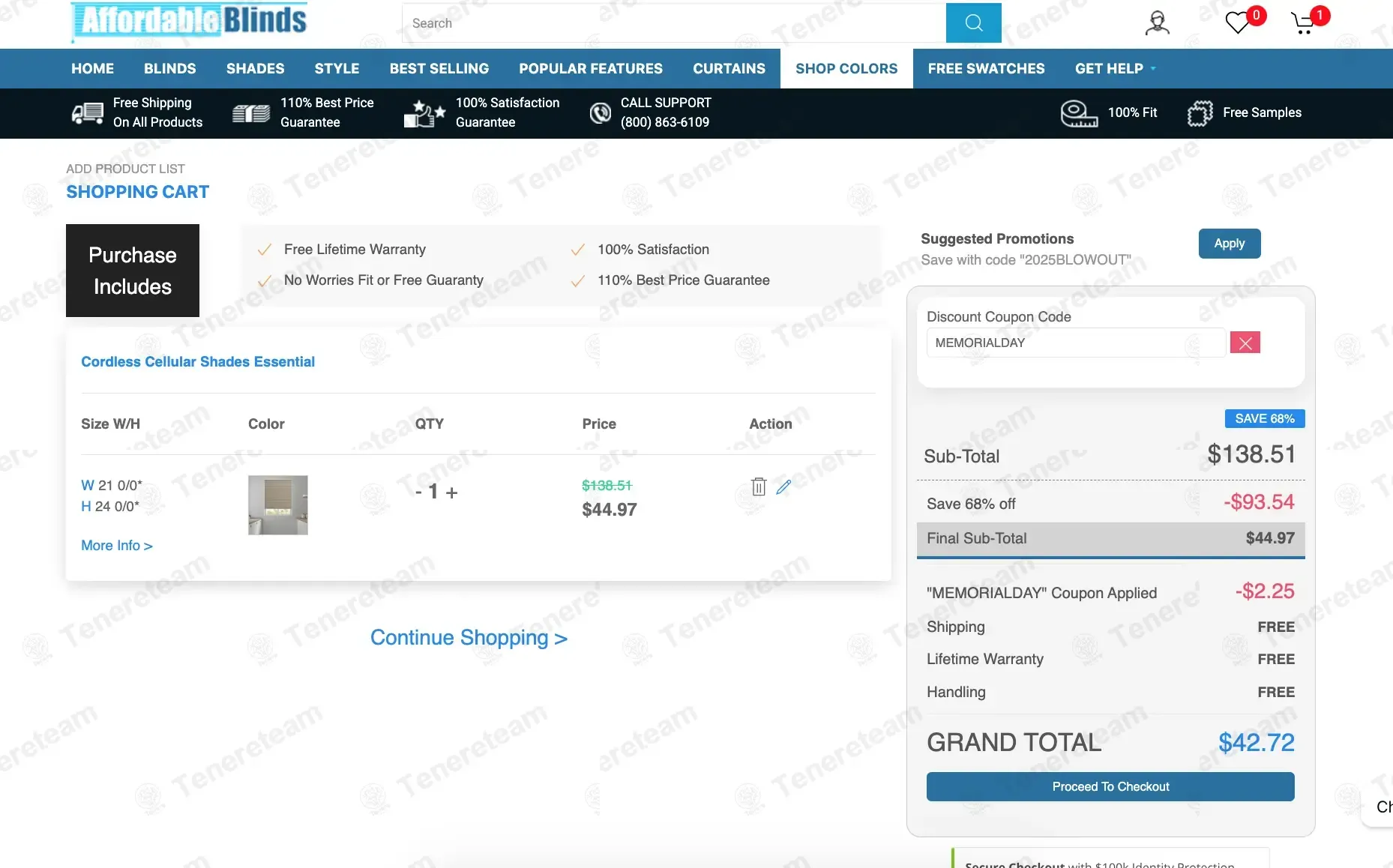Screen dimensions: 1393x868
Task: Decrease quantity with the minus sign
Action: click(418, 492)
